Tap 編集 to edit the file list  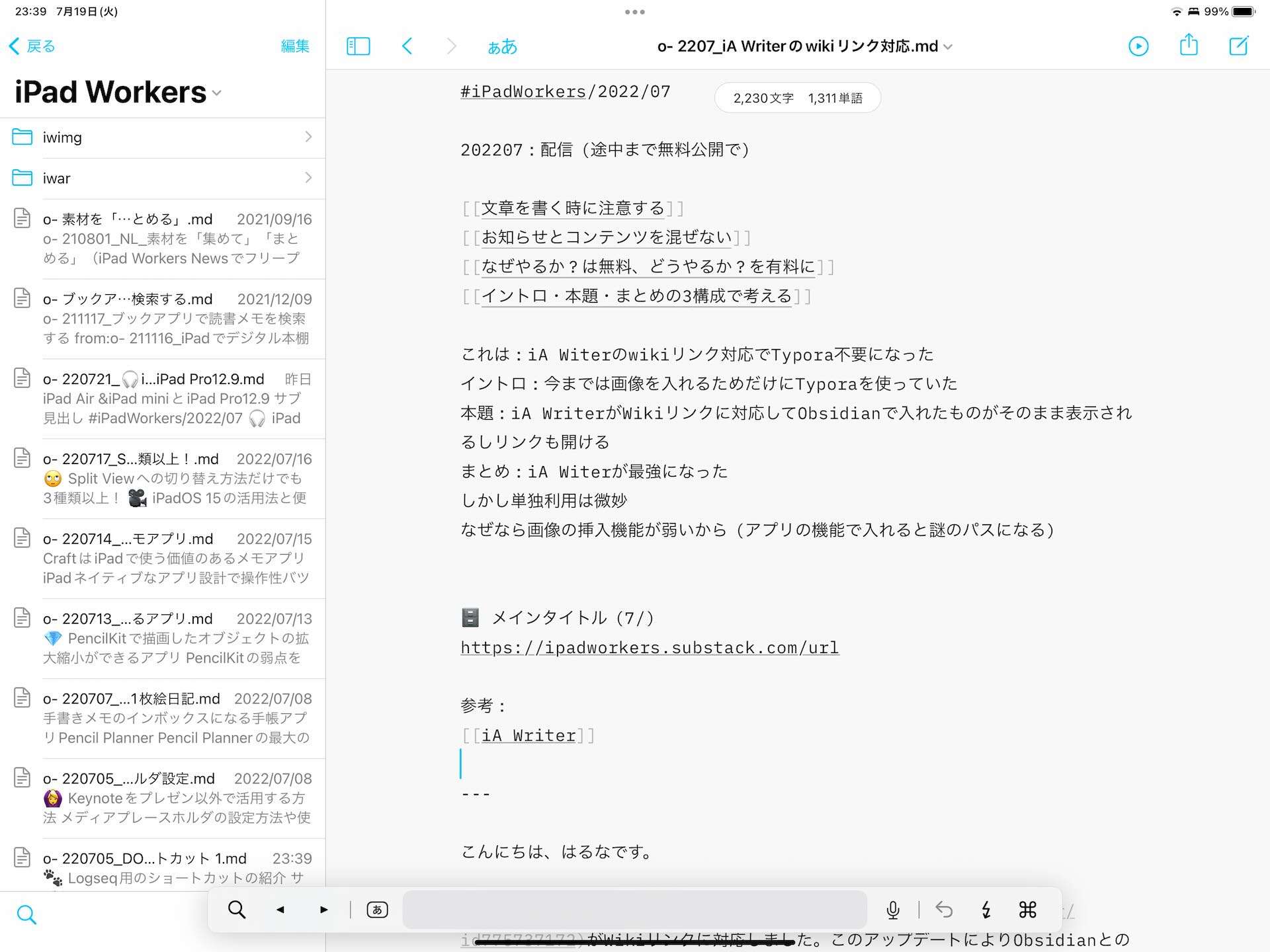click(295, 46)
